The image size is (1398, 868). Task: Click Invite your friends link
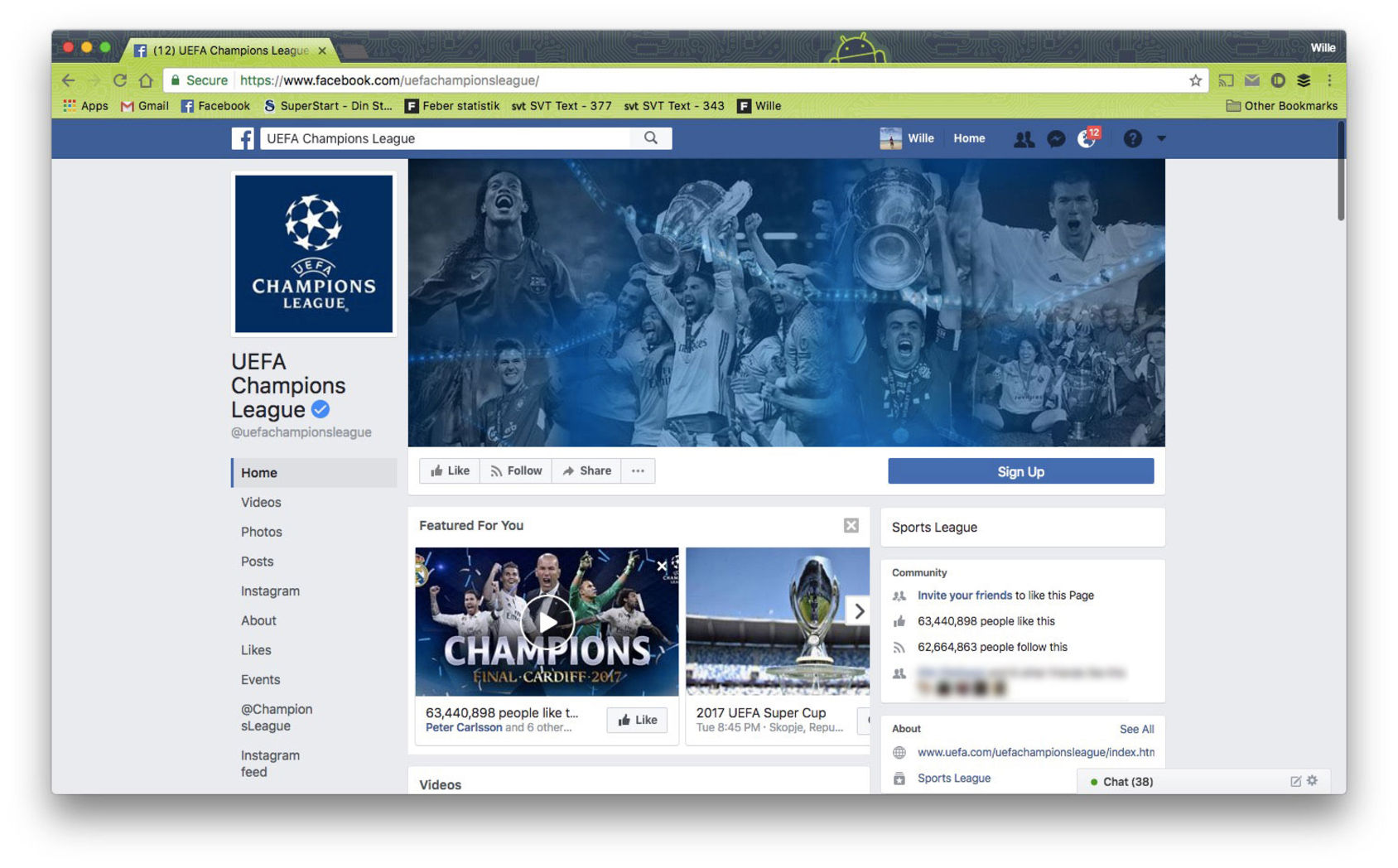point(964,596)
